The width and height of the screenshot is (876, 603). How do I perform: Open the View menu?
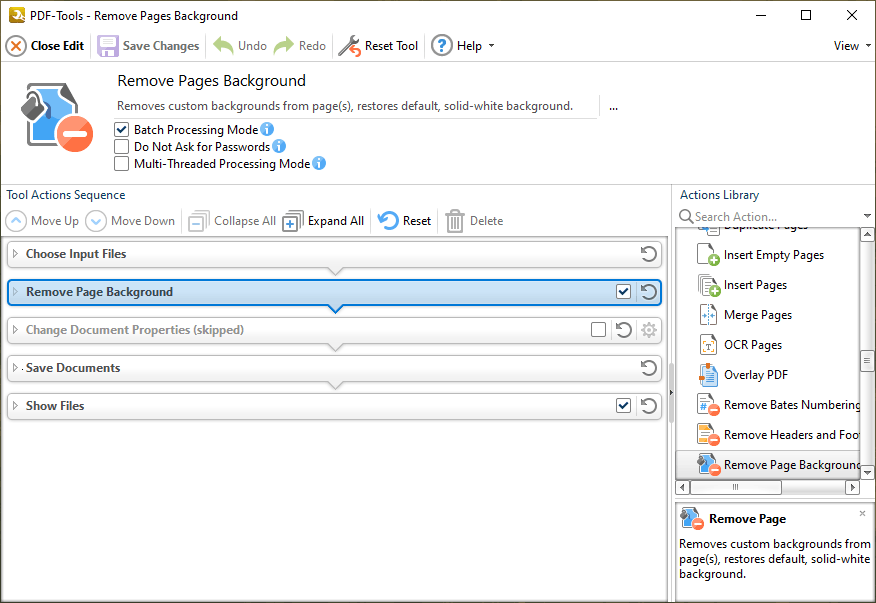tap(850, 46)
